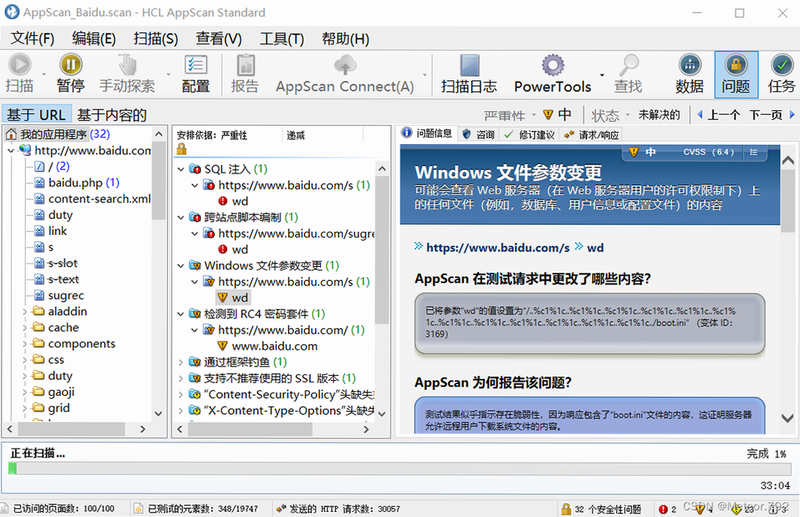Open the 问题信息 tab
The image size is (800, 517).
428,134
